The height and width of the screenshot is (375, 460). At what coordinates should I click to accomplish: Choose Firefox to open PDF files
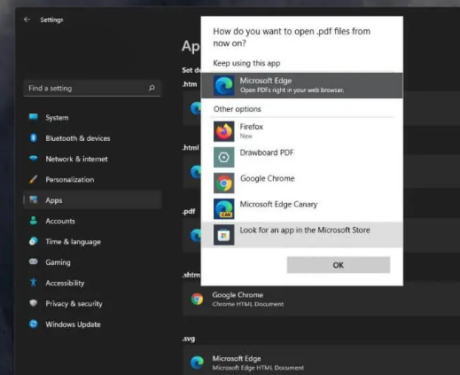click(302, 131)
